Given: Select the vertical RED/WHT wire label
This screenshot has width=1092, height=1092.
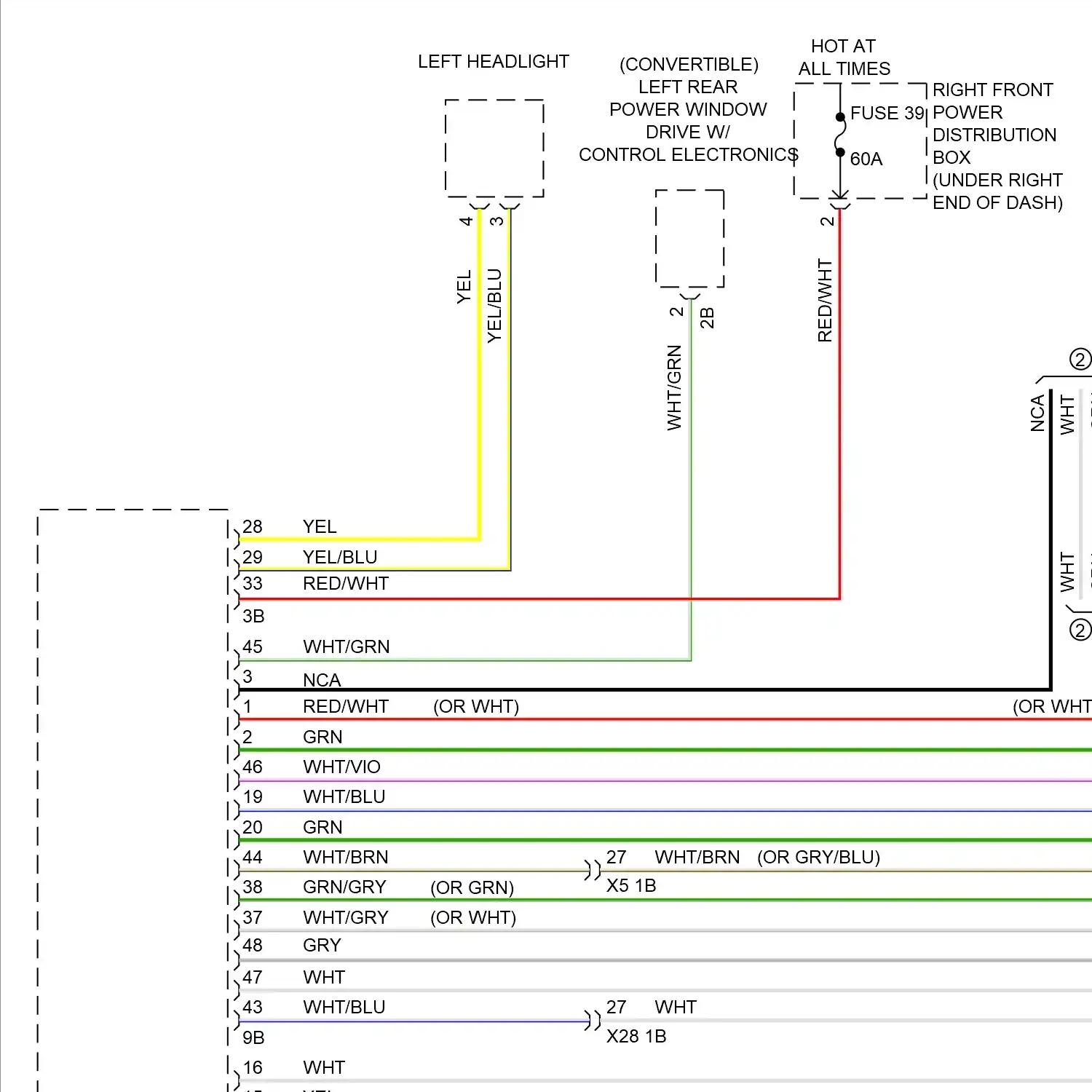Looking at the screenshot, I should click(824, 300).
